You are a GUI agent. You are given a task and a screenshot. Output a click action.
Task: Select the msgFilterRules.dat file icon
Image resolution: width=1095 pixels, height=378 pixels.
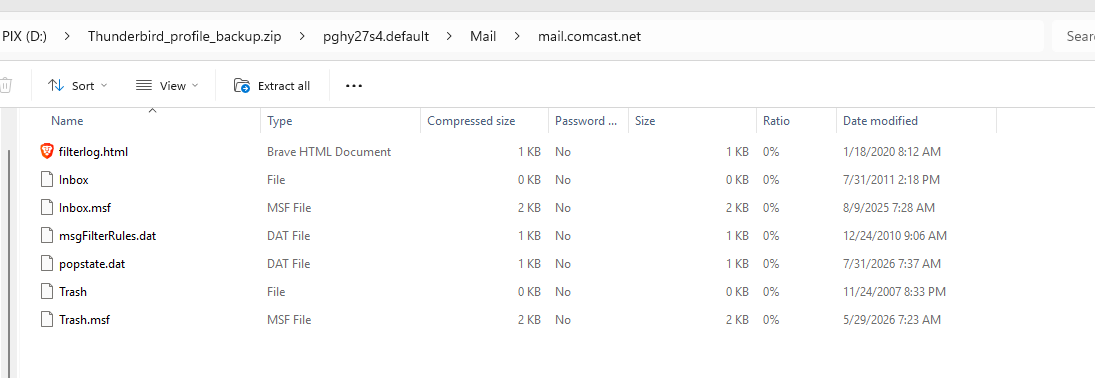47,235
